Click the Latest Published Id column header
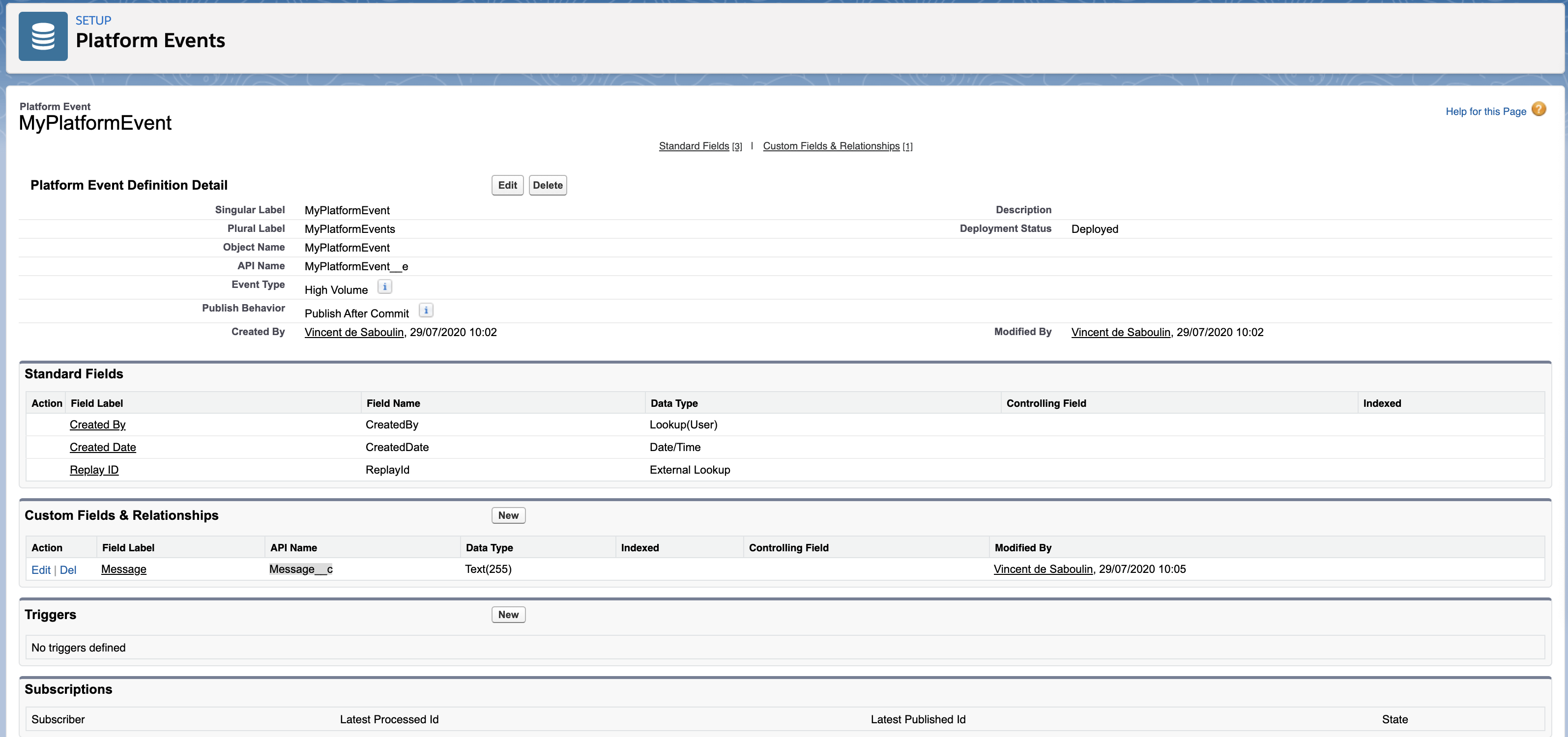 coord(918,720)
